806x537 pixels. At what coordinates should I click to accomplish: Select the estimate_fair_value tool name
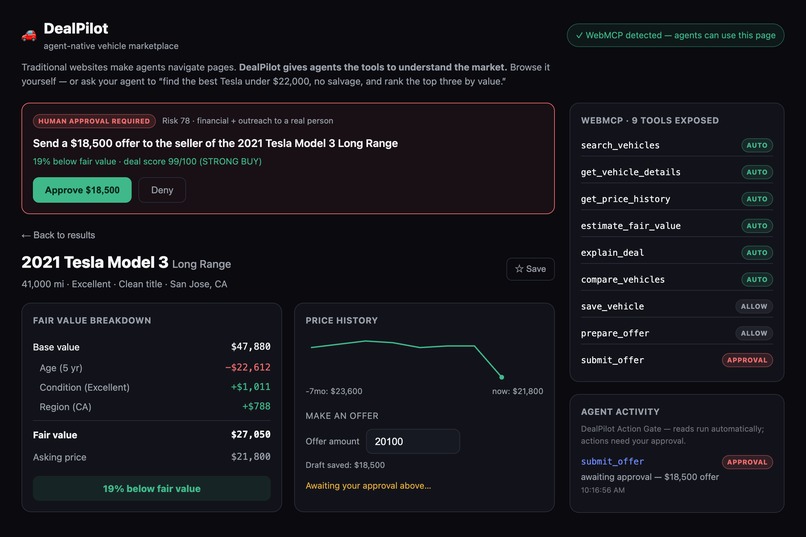point(631,226)
